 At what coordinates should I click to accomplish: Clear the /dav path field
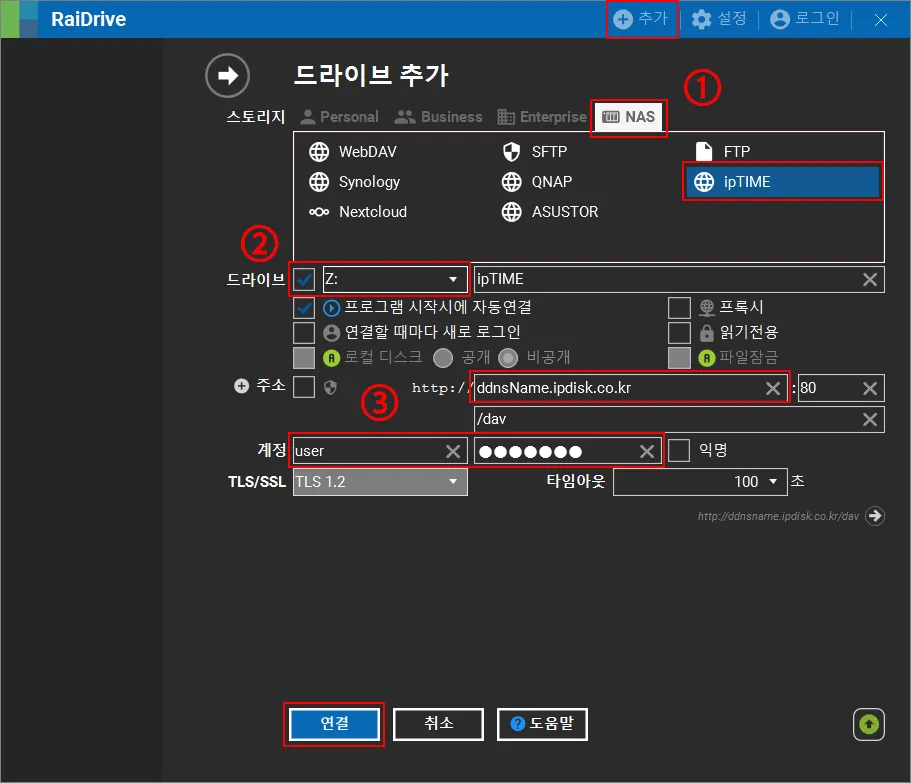[870, 419]
